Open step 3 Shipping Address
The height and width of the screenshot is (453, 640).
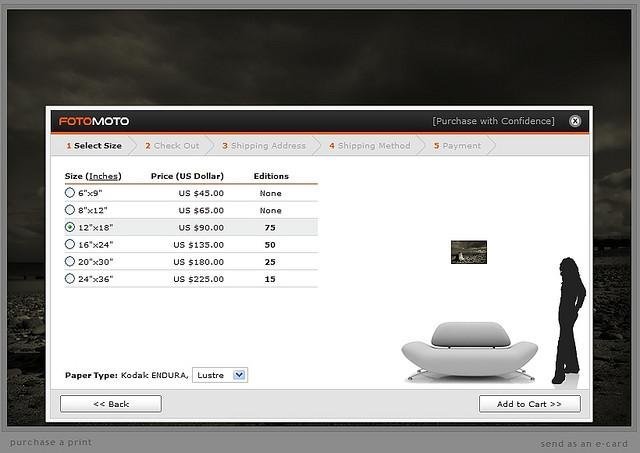point(264,146)
